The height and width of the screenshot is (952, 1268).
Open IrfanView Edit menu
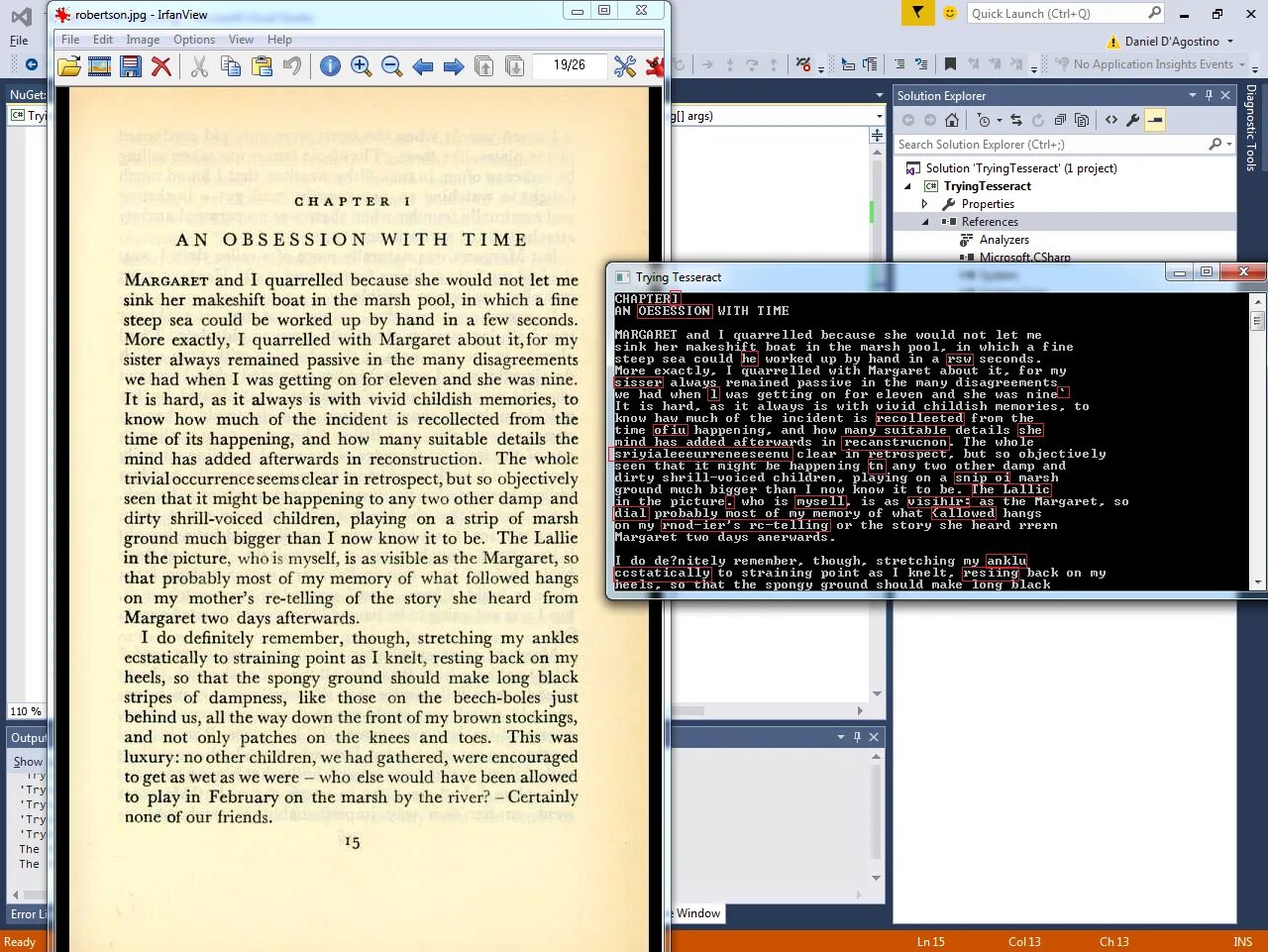click(x=103, y=40)
